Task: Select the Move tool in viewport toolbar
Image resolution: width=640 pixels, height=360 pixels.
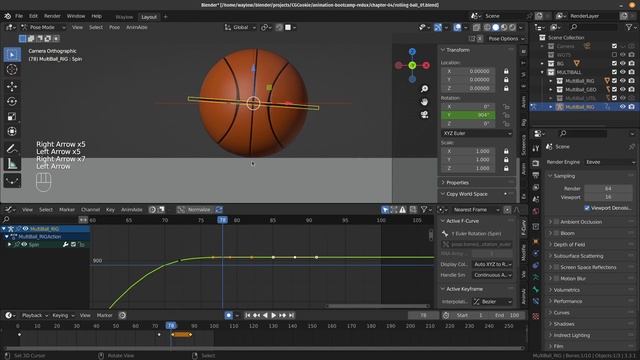Action: 12,86
